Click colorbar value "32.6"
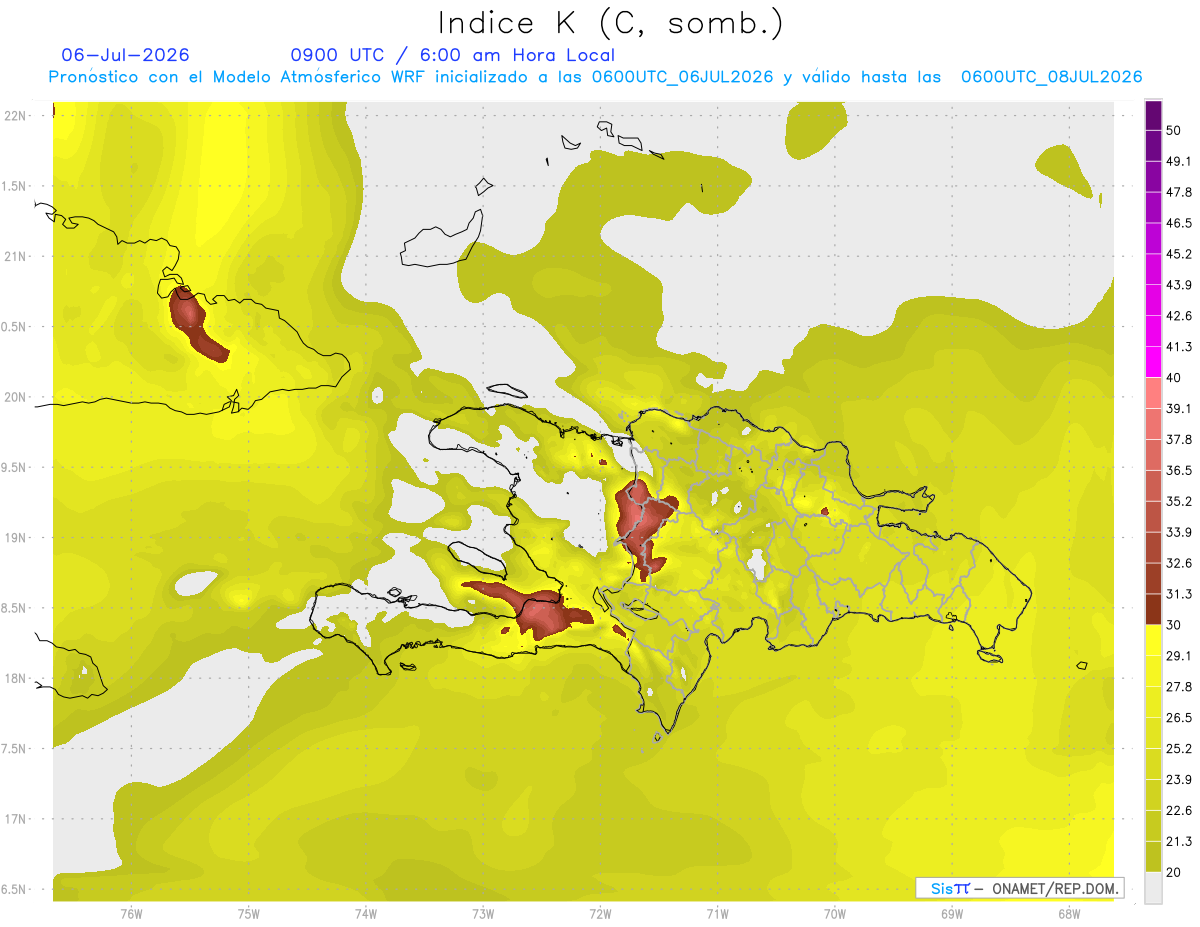 coord(1180,563)
